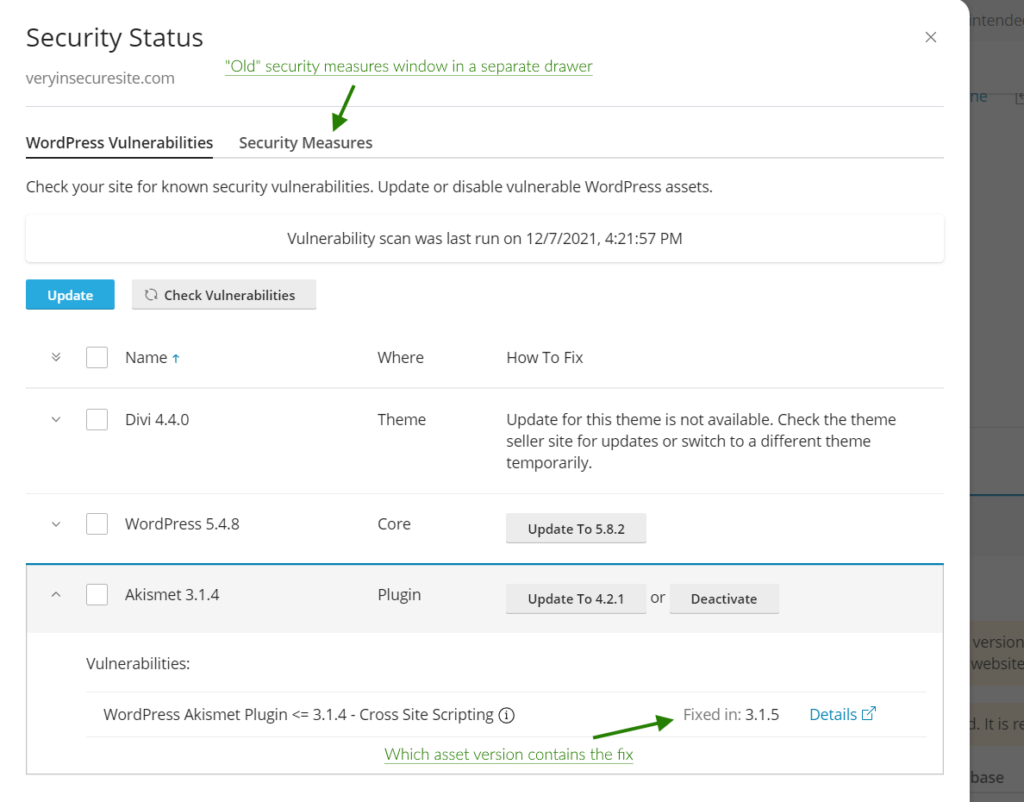Click the Akismet 3.1.4 name
The width and height of the screenshot is (1024, 802).
tap(172, 594)
